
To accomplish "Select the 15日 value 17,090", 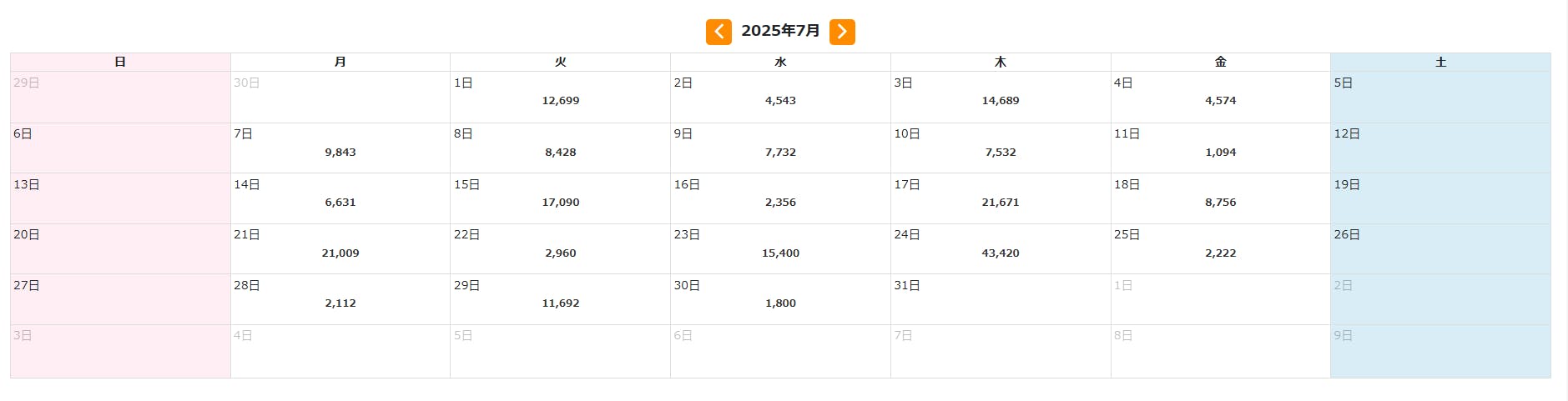I will [560, 203].
